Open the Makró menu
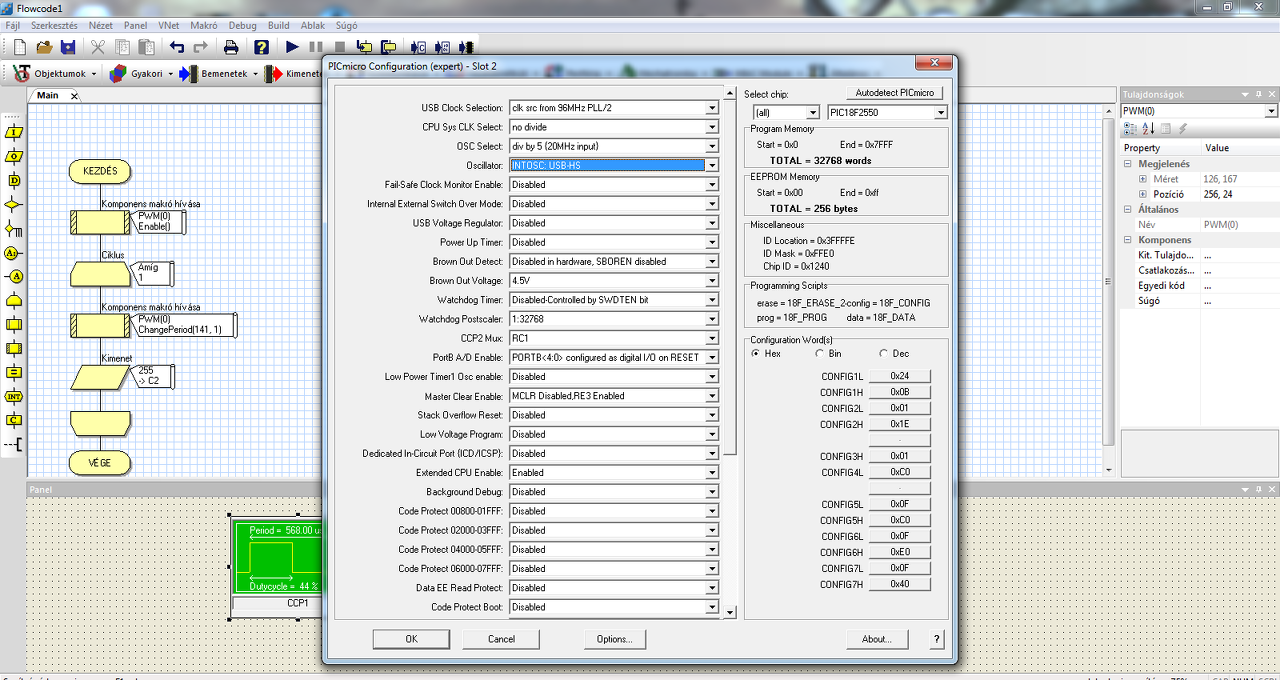 click(x=203, y=24)
